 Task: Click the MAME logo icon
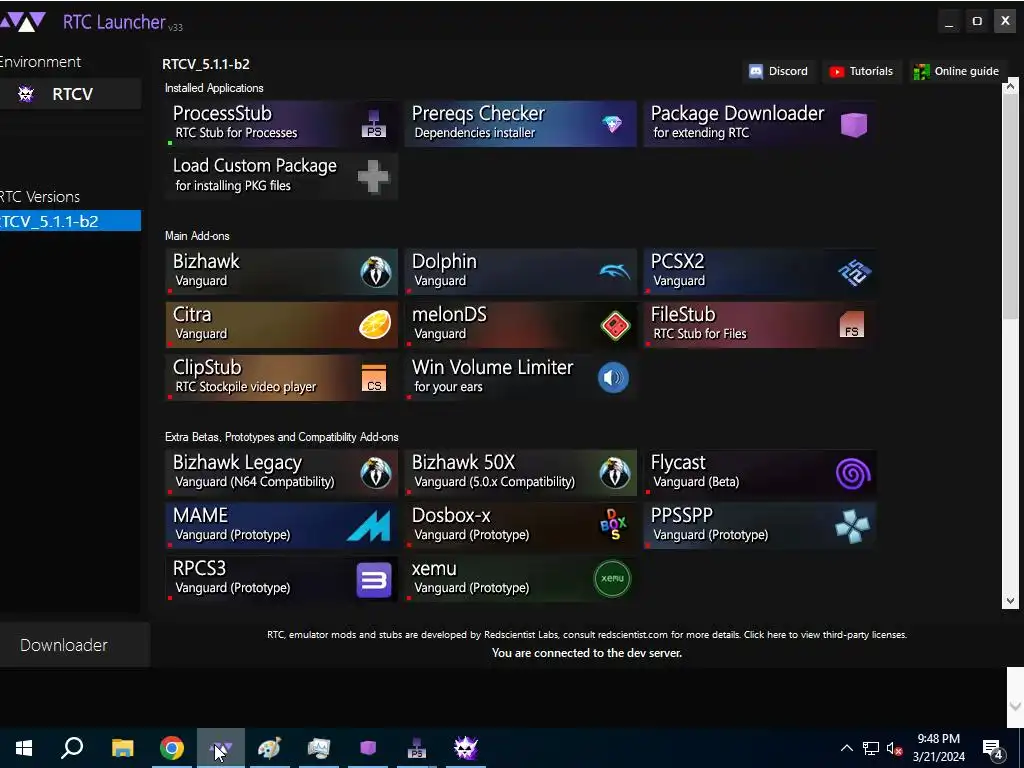(369, 526)
